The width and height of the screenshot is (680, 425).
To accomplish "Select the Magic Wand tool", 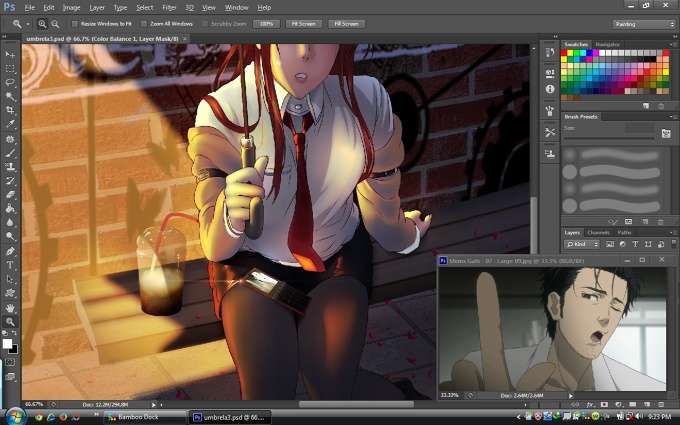I will tap(10, 96).
